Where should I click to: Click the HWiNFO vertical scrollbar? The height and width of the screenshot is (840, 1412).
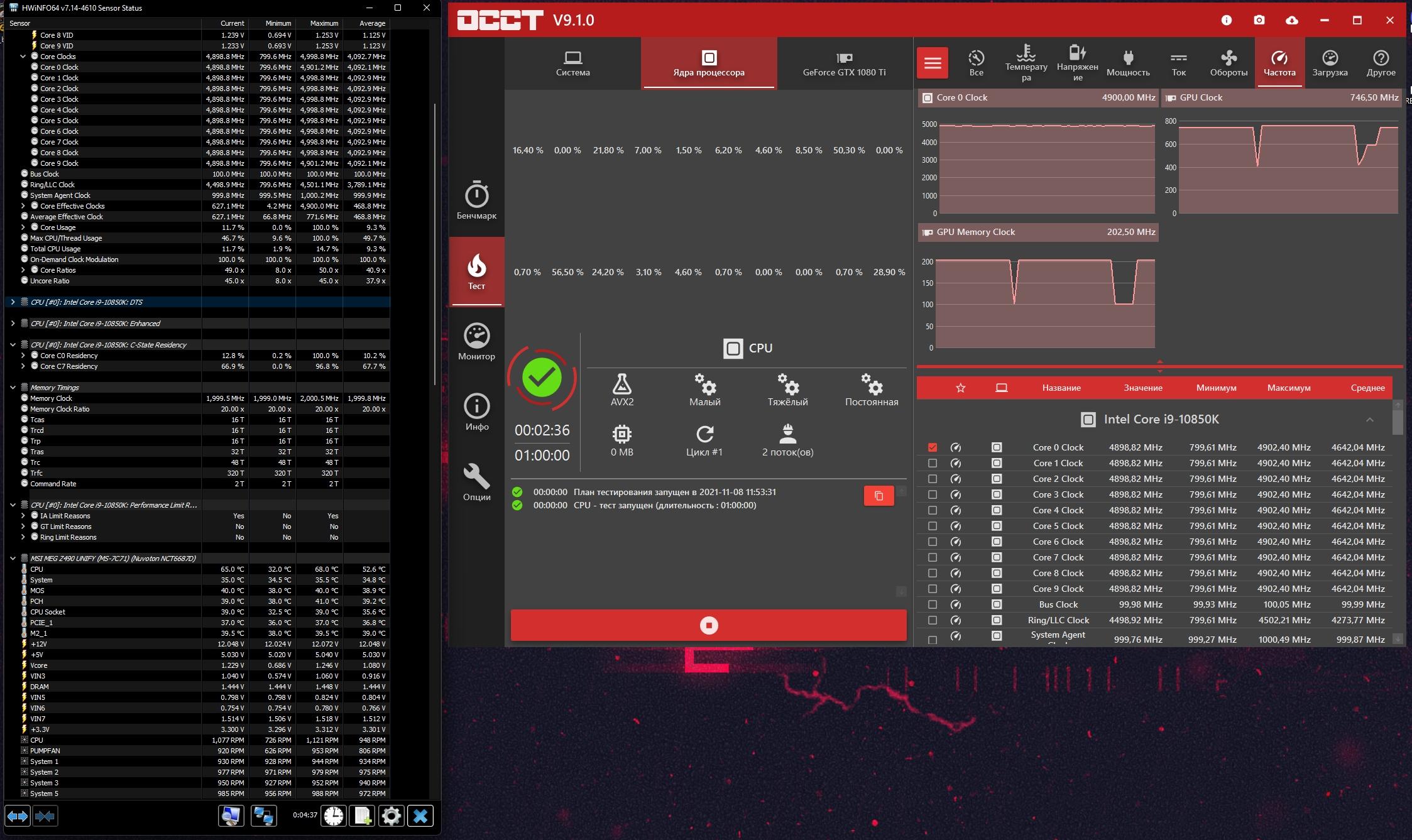(435, 245)
